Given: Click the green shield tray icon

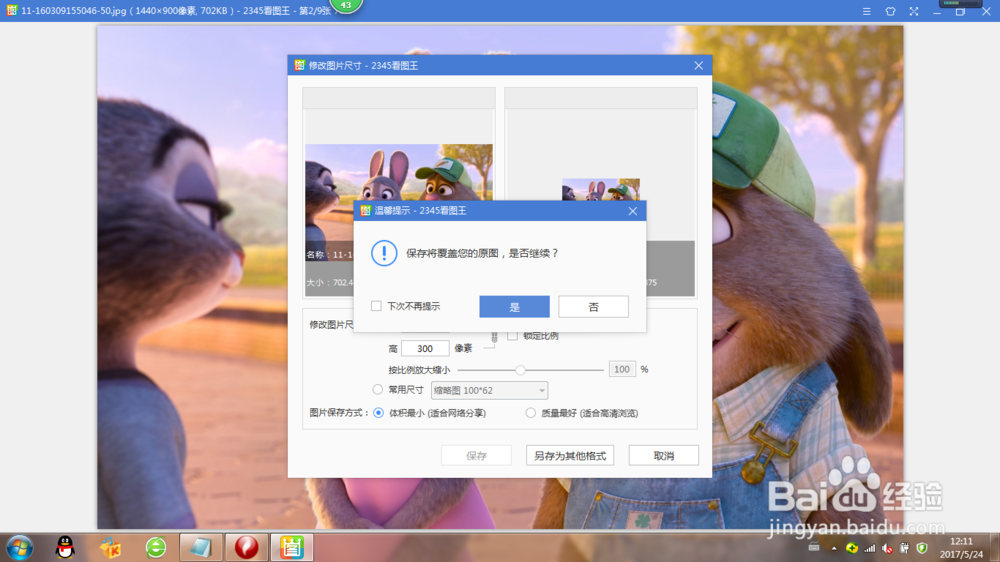Looking at the screenshot, I should click(x=922, y=548).
